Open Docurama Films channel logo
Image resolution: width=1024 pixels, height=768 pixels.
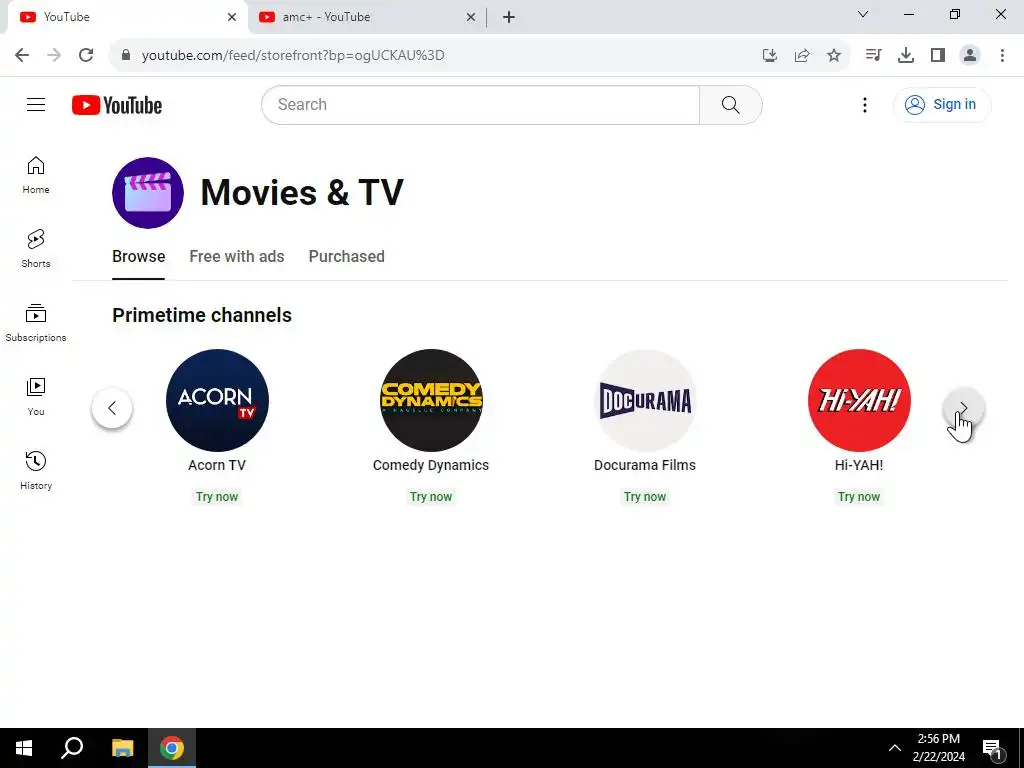pos(645,400)
